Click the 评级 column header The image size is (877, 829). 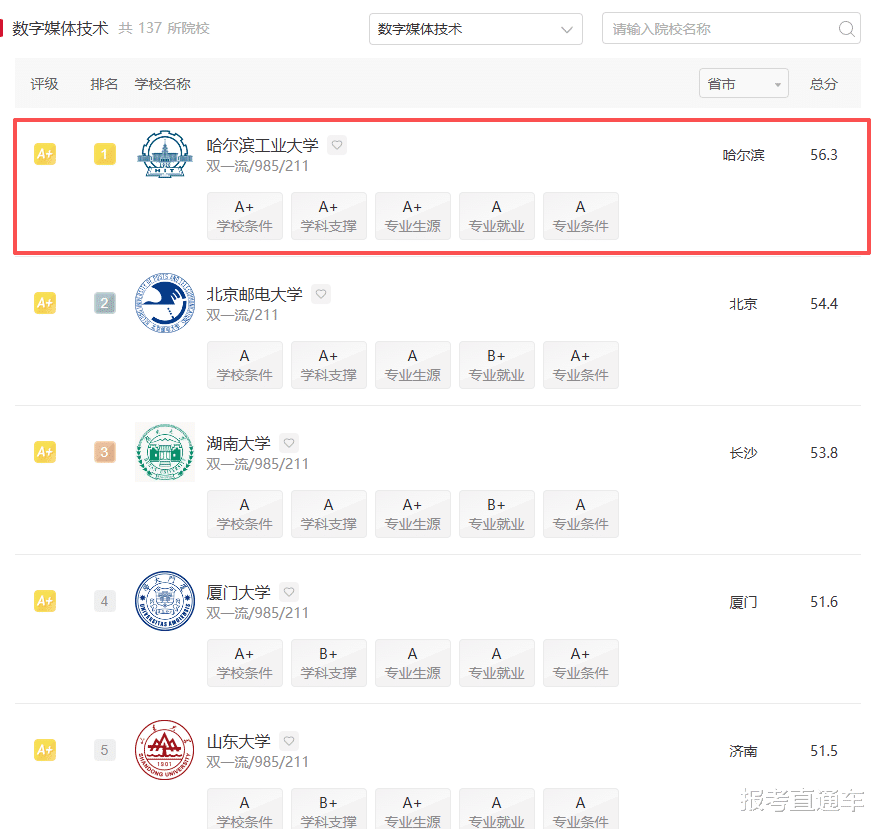44,84
